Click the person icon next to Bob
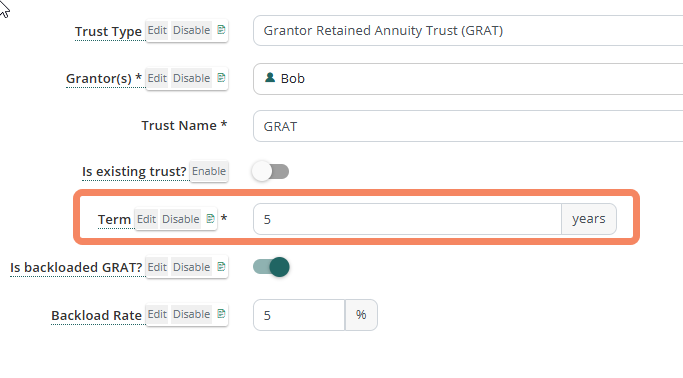 pos(270,78)
